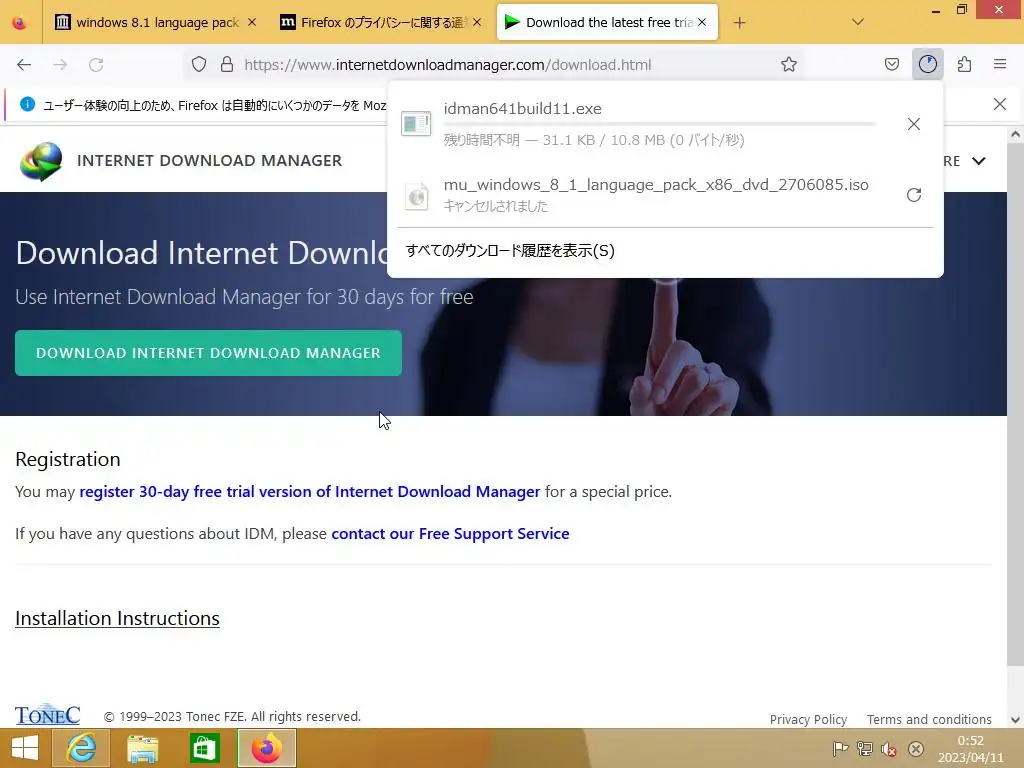Expand the site navigation menu chevron
The height and width of the screenshot is (768, 1024).
coord(978,161)
